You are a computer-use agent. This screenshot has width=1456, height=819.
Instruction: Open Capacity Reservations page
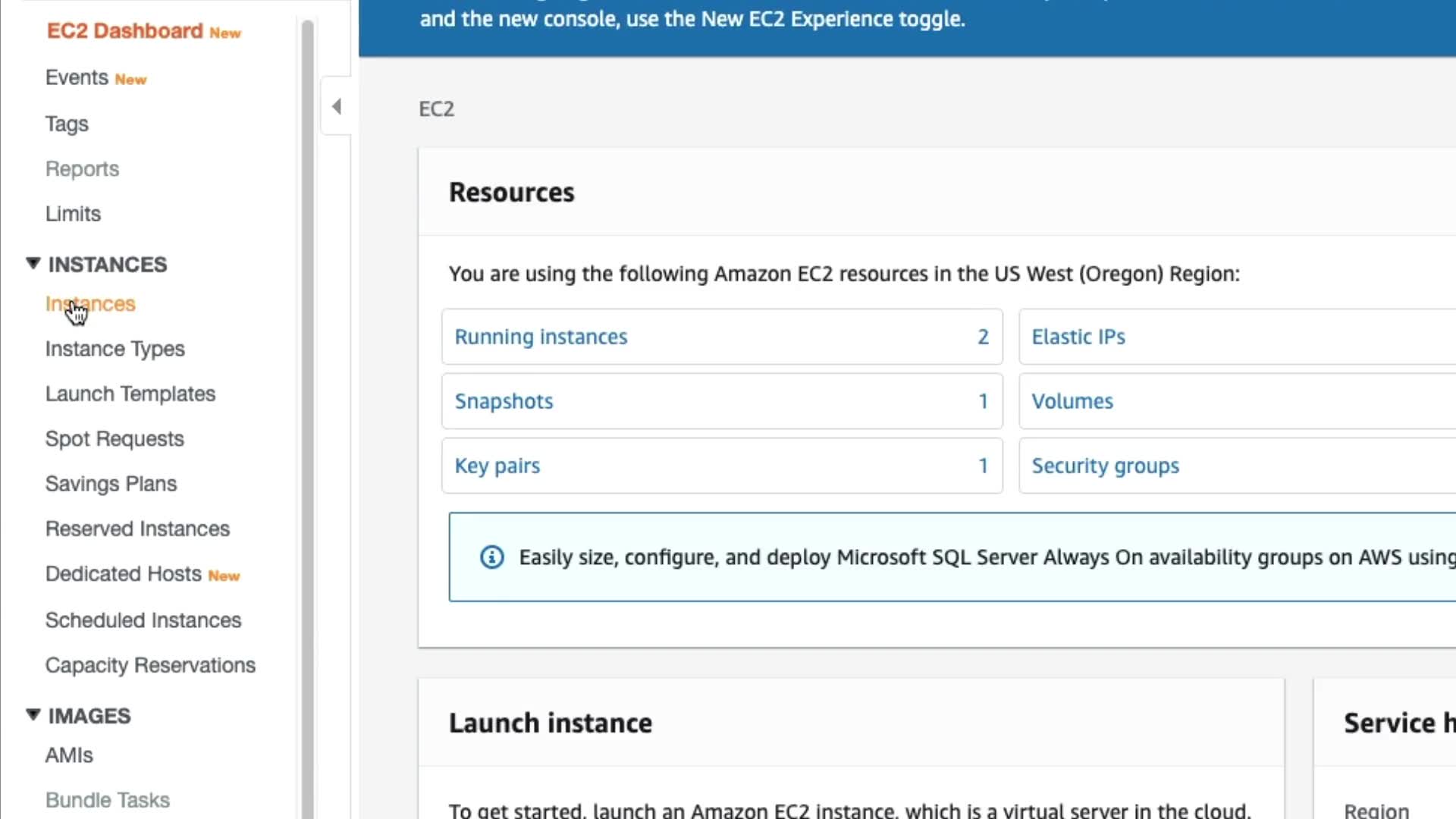(150, 665)
